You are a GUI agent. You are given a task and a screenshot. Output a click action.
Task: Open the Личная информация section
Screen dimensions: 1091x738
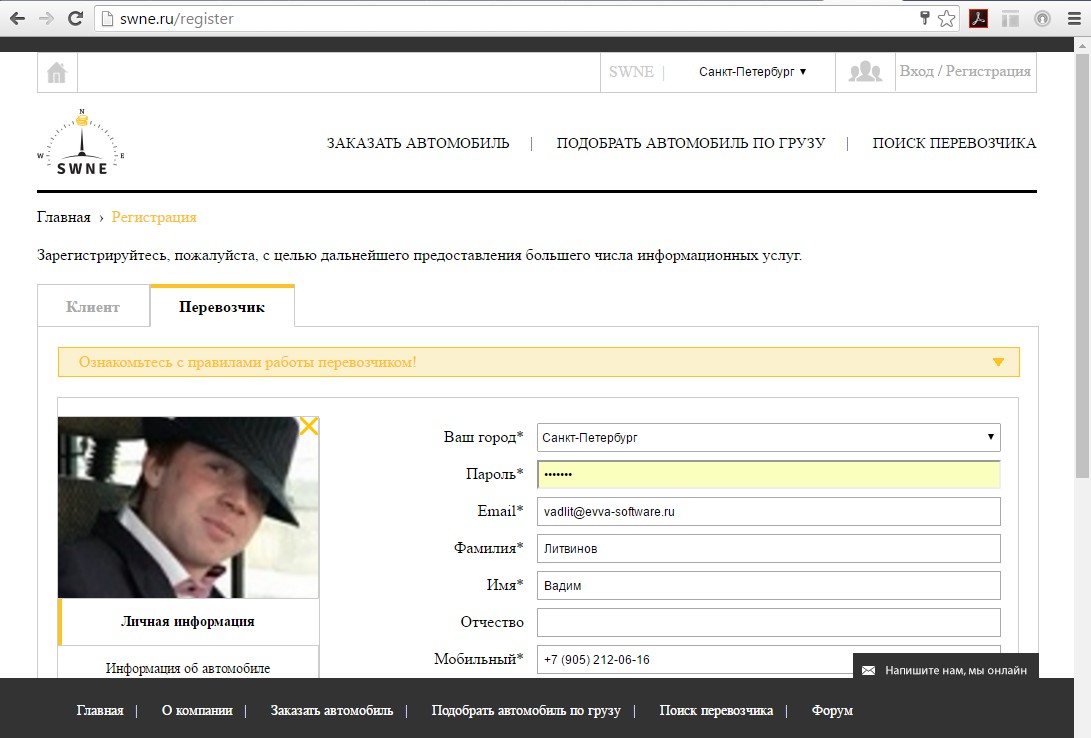(188, 622)
